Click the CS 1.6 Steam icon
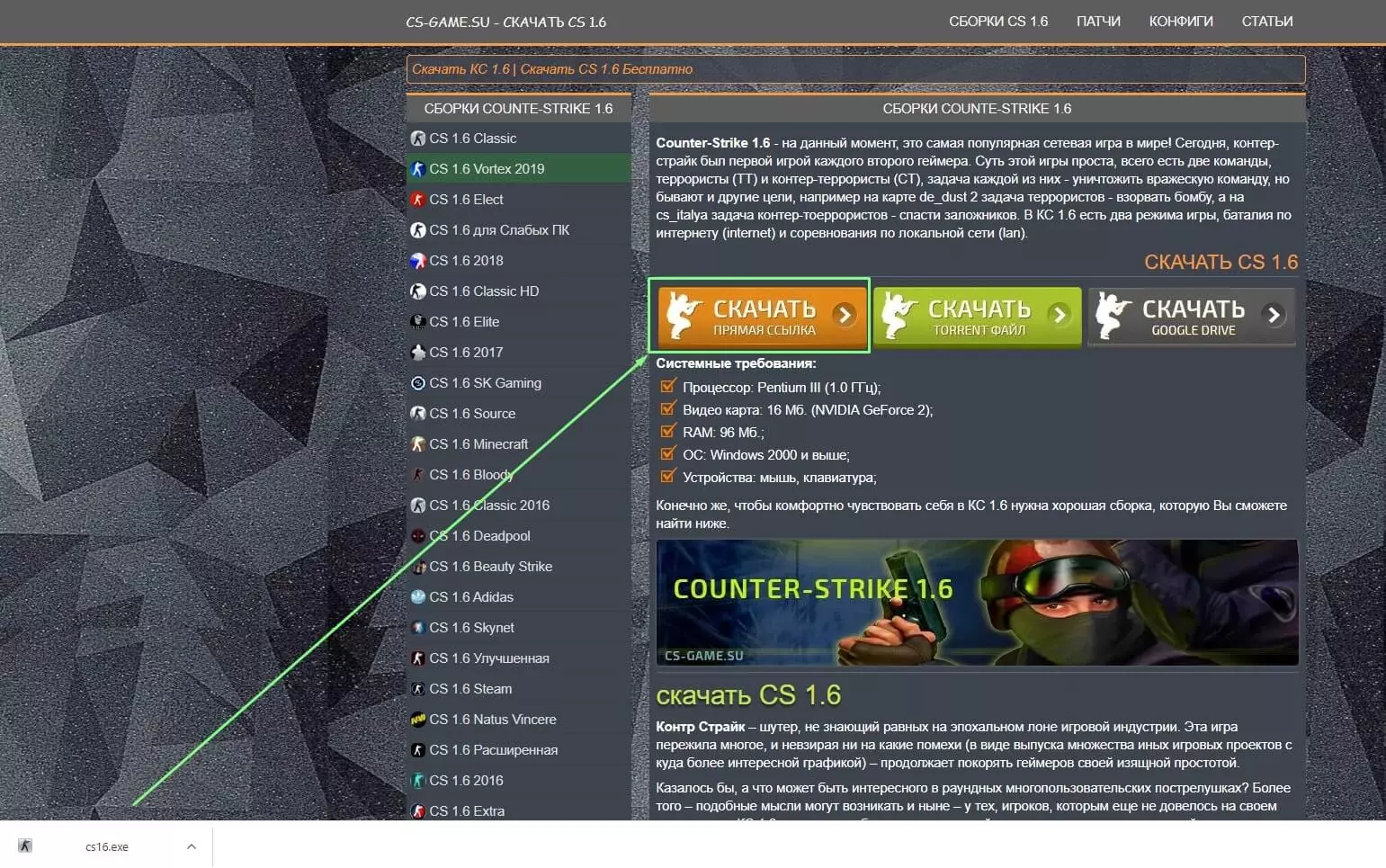 [417, 689]
